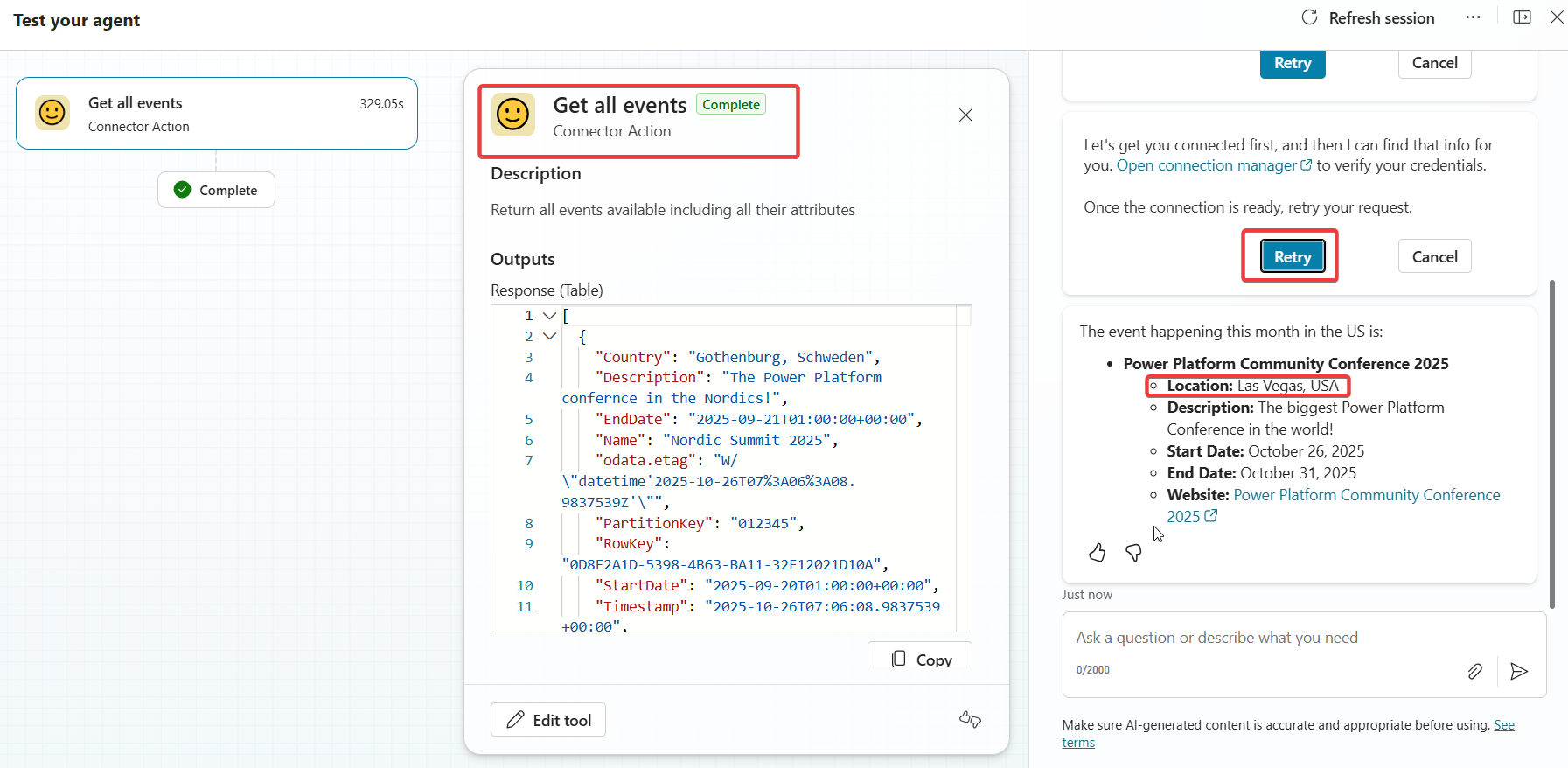
Task: Toggle the side panel layout icon
Action: [x=1522, y=17]
